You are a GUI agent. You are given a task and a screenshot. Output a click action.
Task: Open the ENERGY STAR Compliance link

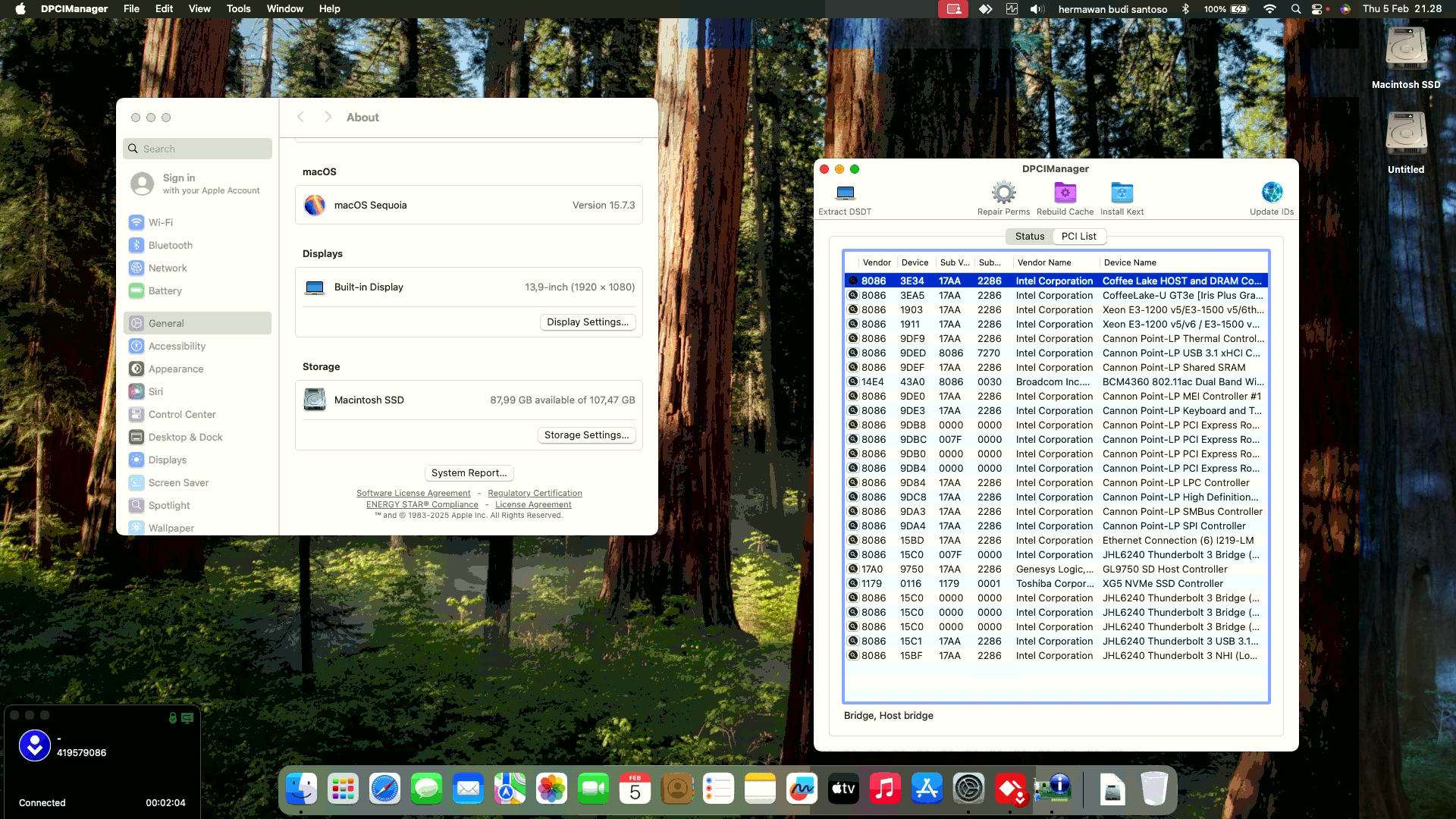pyautogui.click(x=422, y=505)
